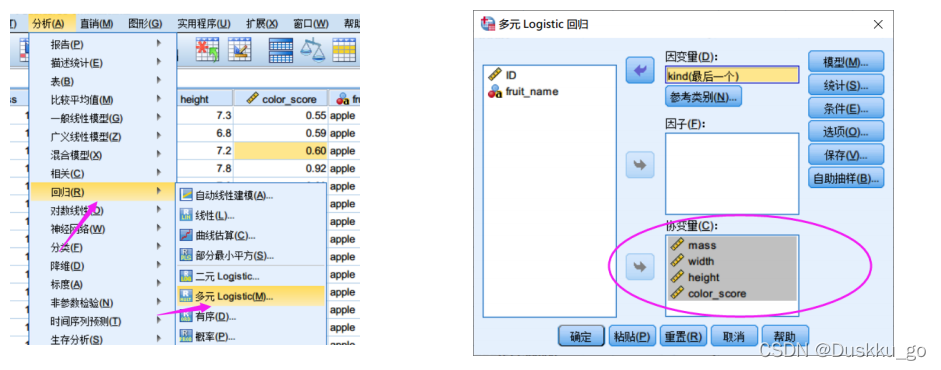Viewport: 941px width, 370px height.
Task: Choose the 二元 Logistic entry
Action: (251, 276)
